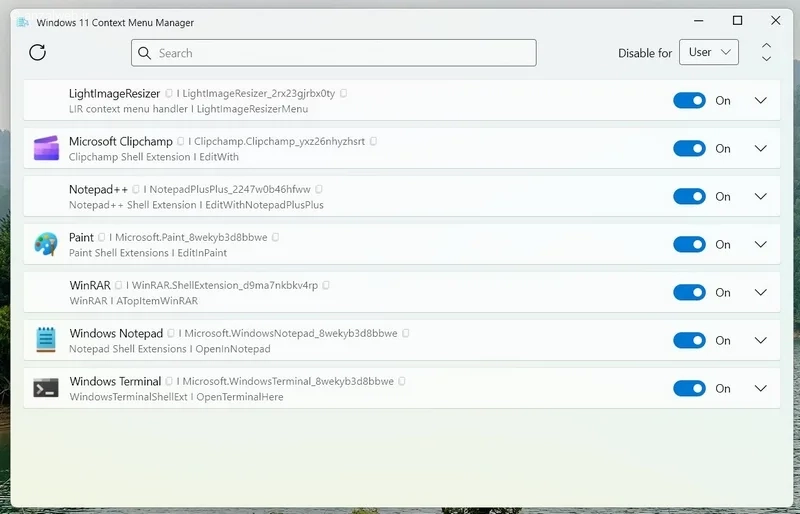Close the Context Menu Manager window
Screen dimensions: 800x514
776,20
